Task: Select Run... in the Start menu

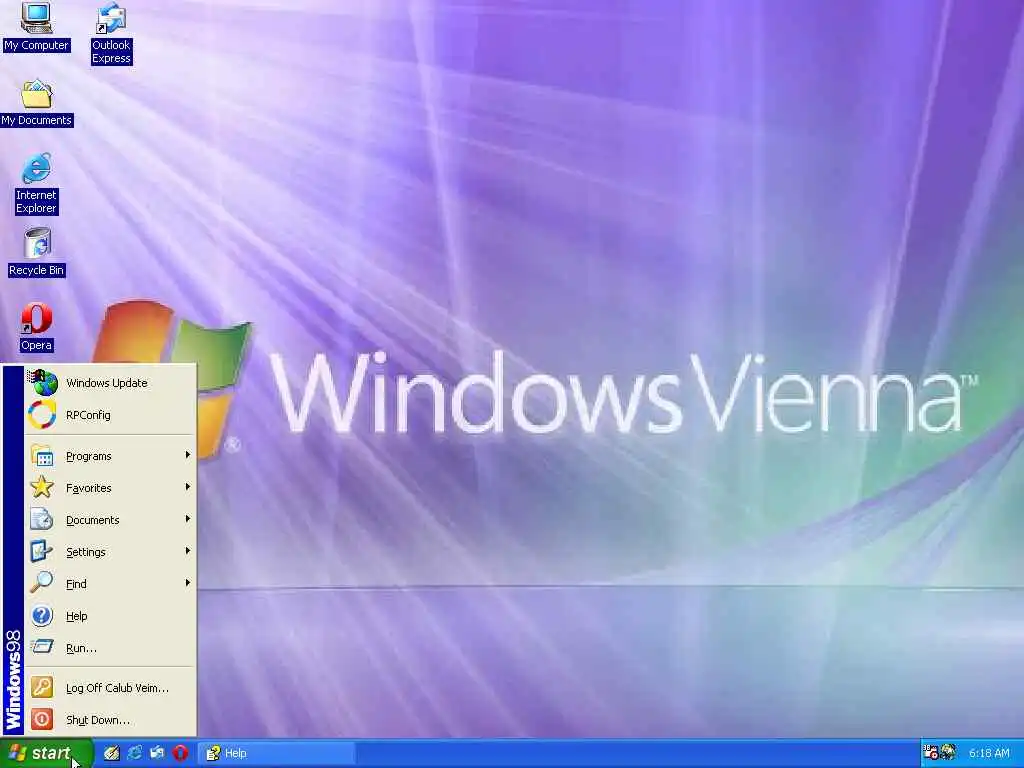Action: 110,648
